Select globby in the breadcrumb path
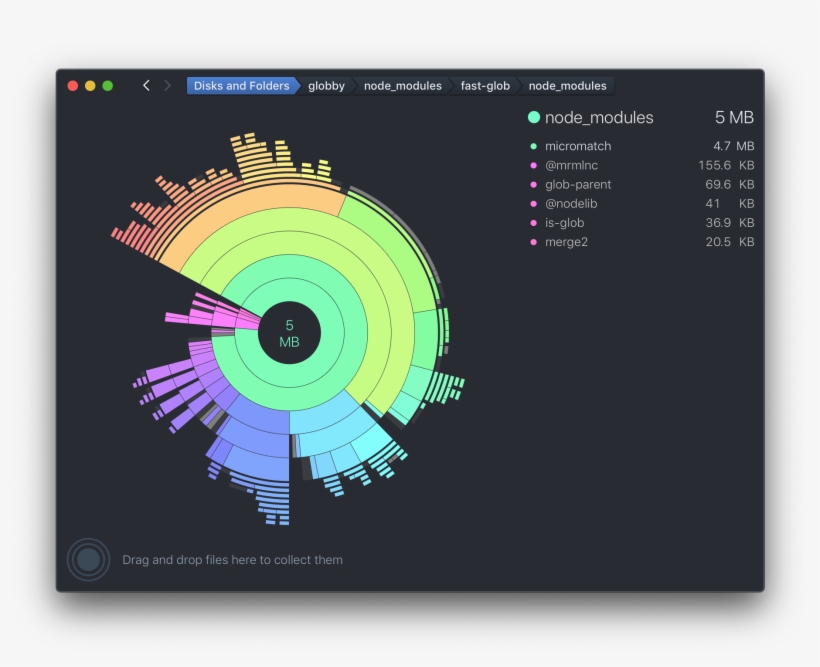820x667 pixels. pyautogui.click(x=327, y=86)
